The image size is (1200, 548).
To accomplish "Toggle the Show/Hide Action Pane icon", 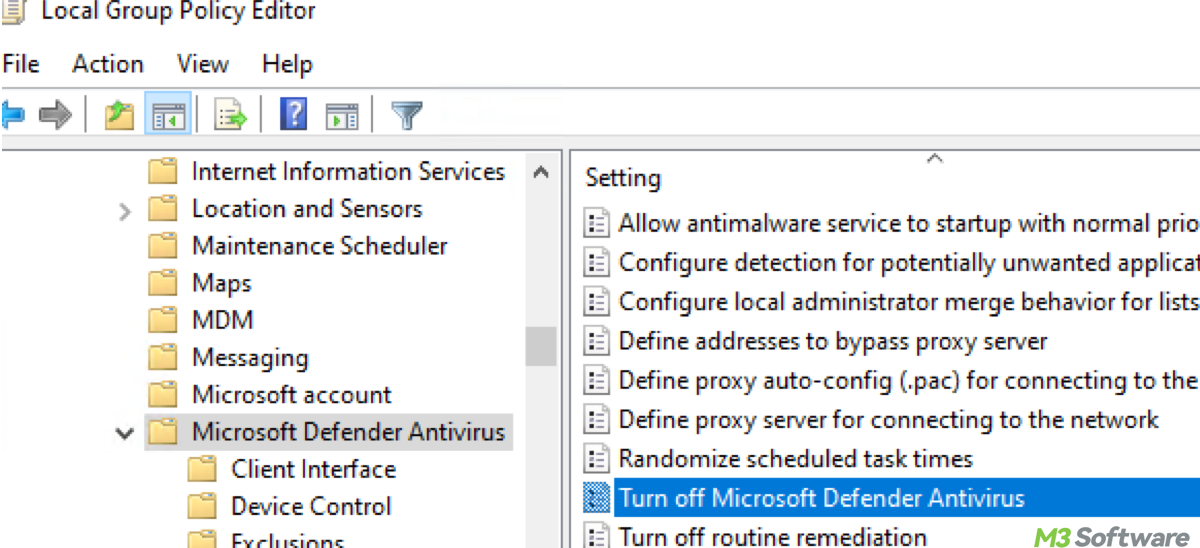I will (342, 115).
